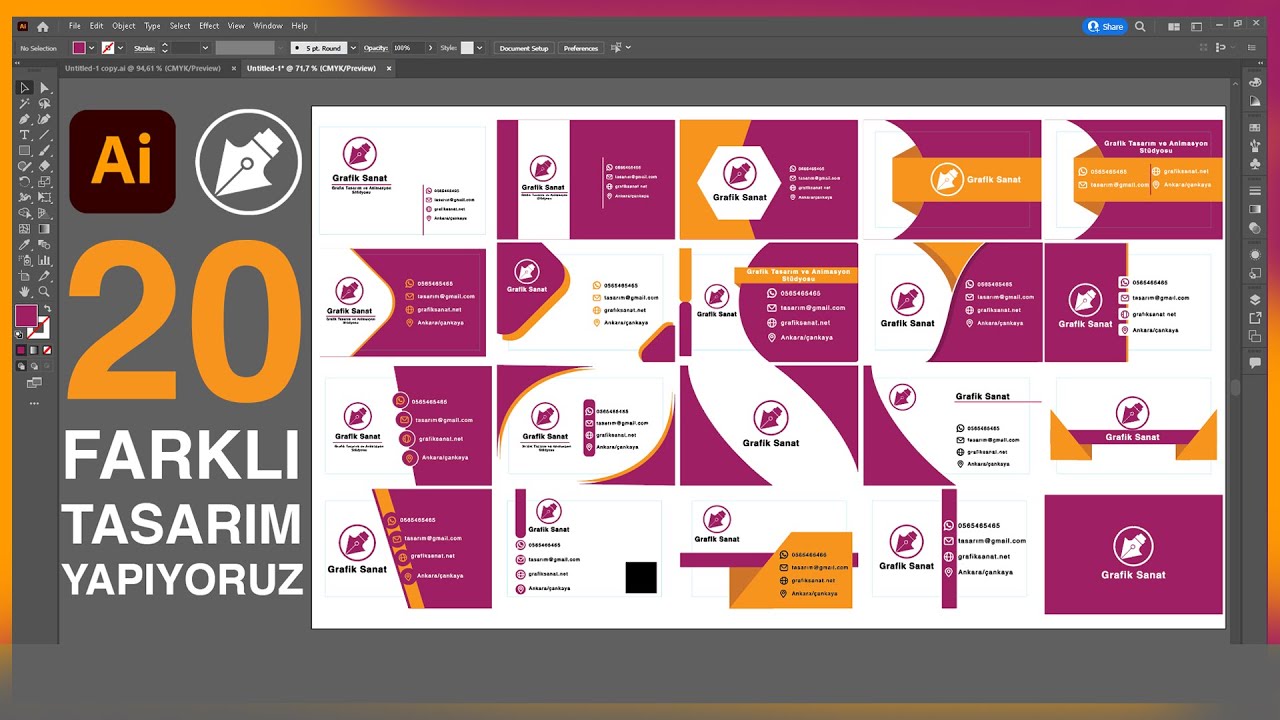1280x720 pixels.
Task: Click the Preferences button
Action: pos(581,48)
